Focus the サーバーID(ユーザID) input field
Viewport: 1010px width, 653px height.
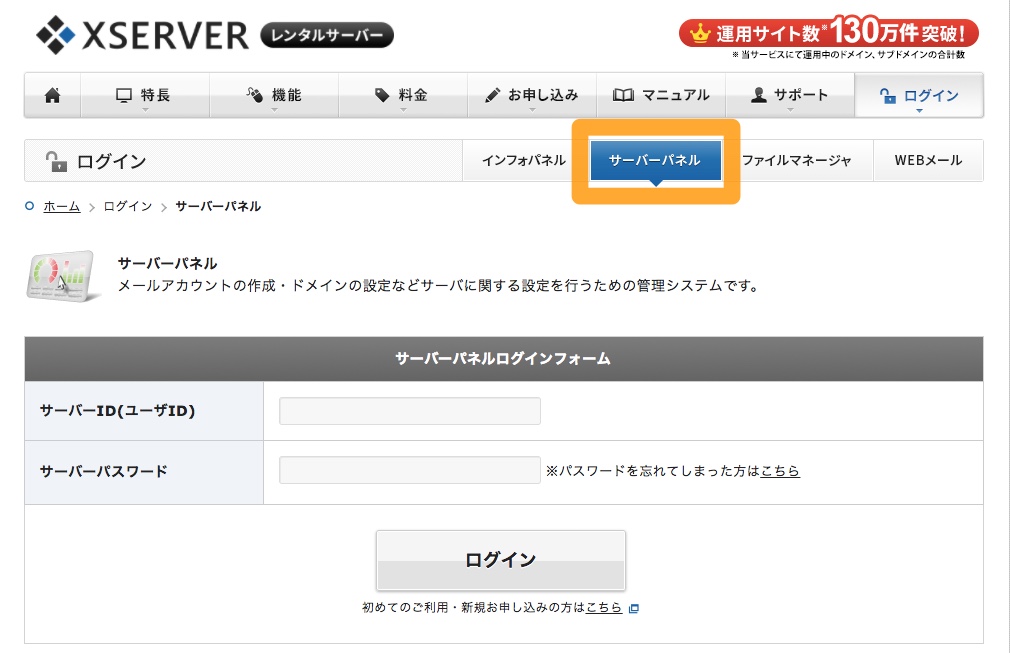pos(410,411)
